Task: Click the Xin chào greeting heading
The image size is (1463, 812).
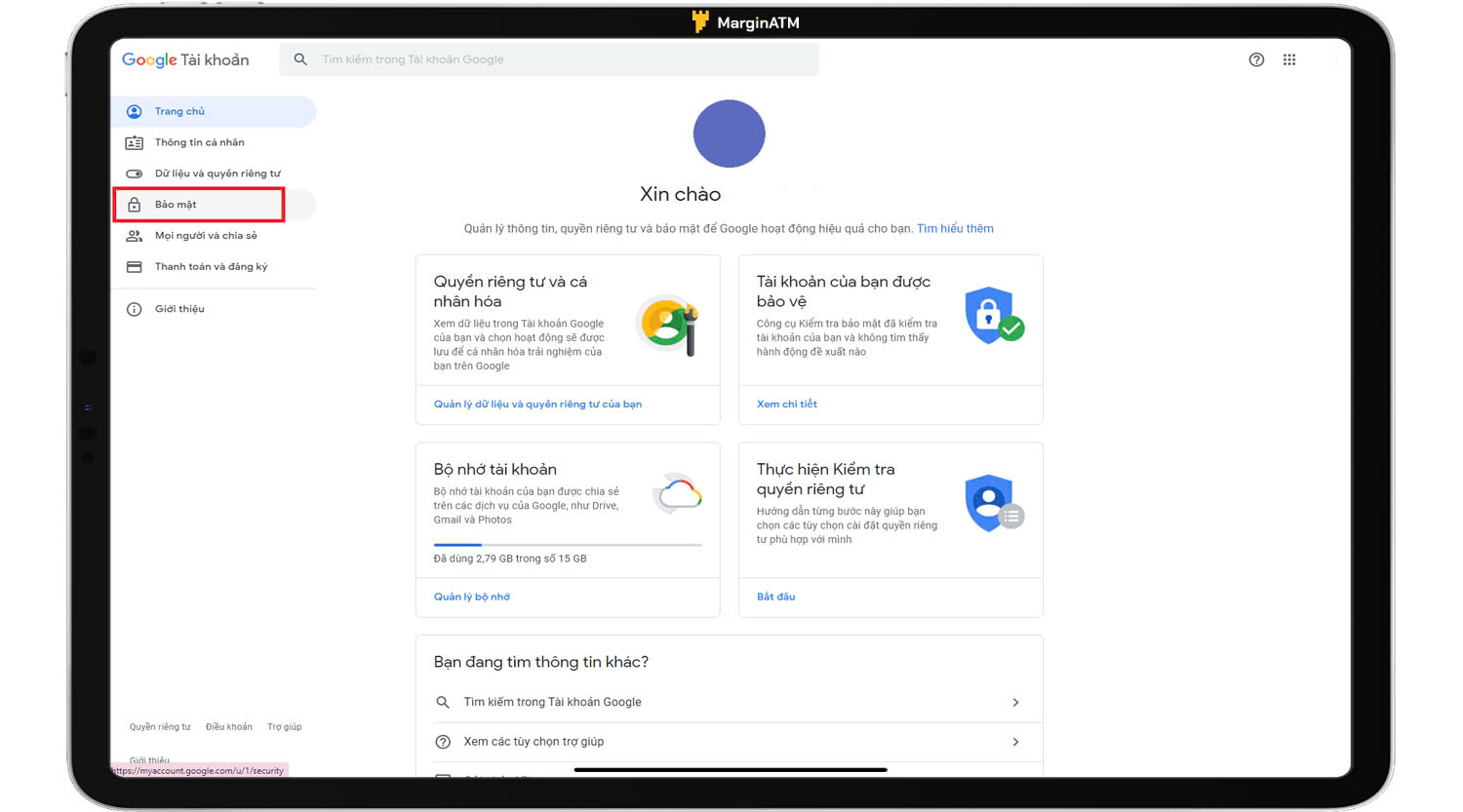Action: [x=680, y=194]
